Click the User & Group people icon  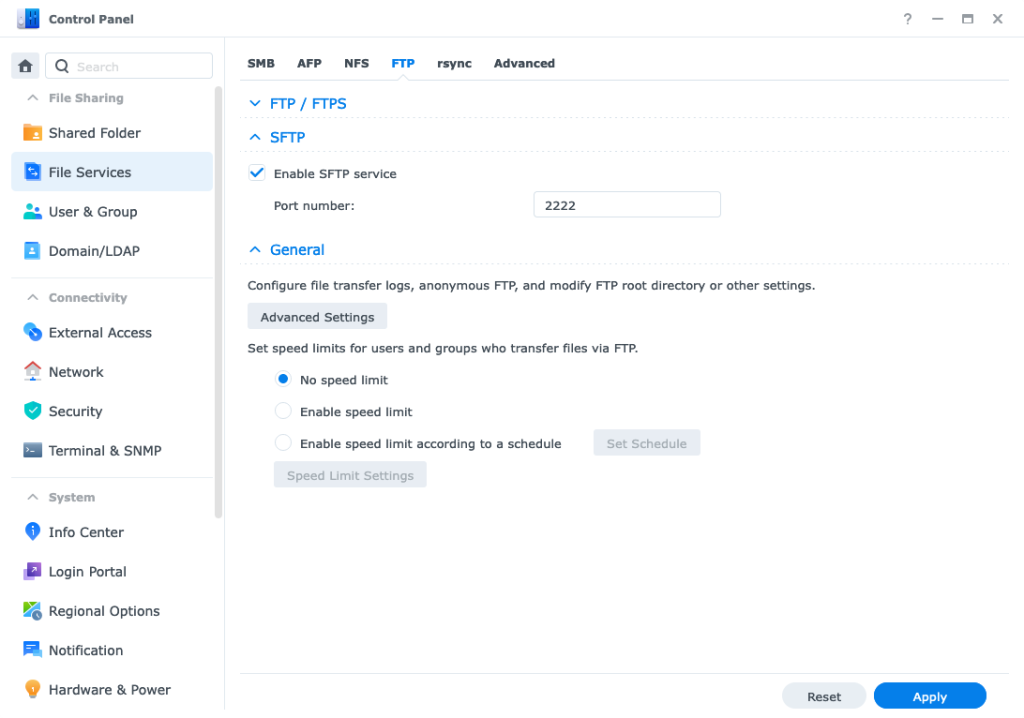click(x=32, y=212)
